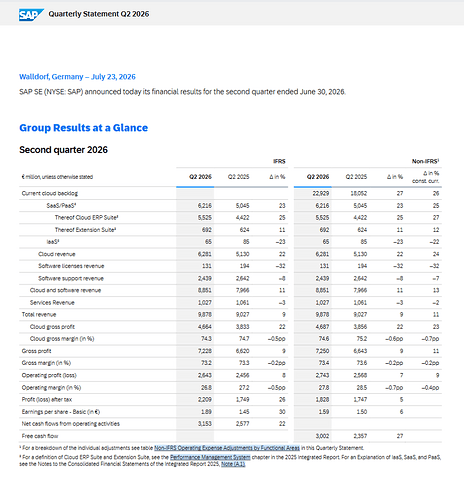Click the 'Walldorf, Germany – July 23, 2026' dateline

77,77
